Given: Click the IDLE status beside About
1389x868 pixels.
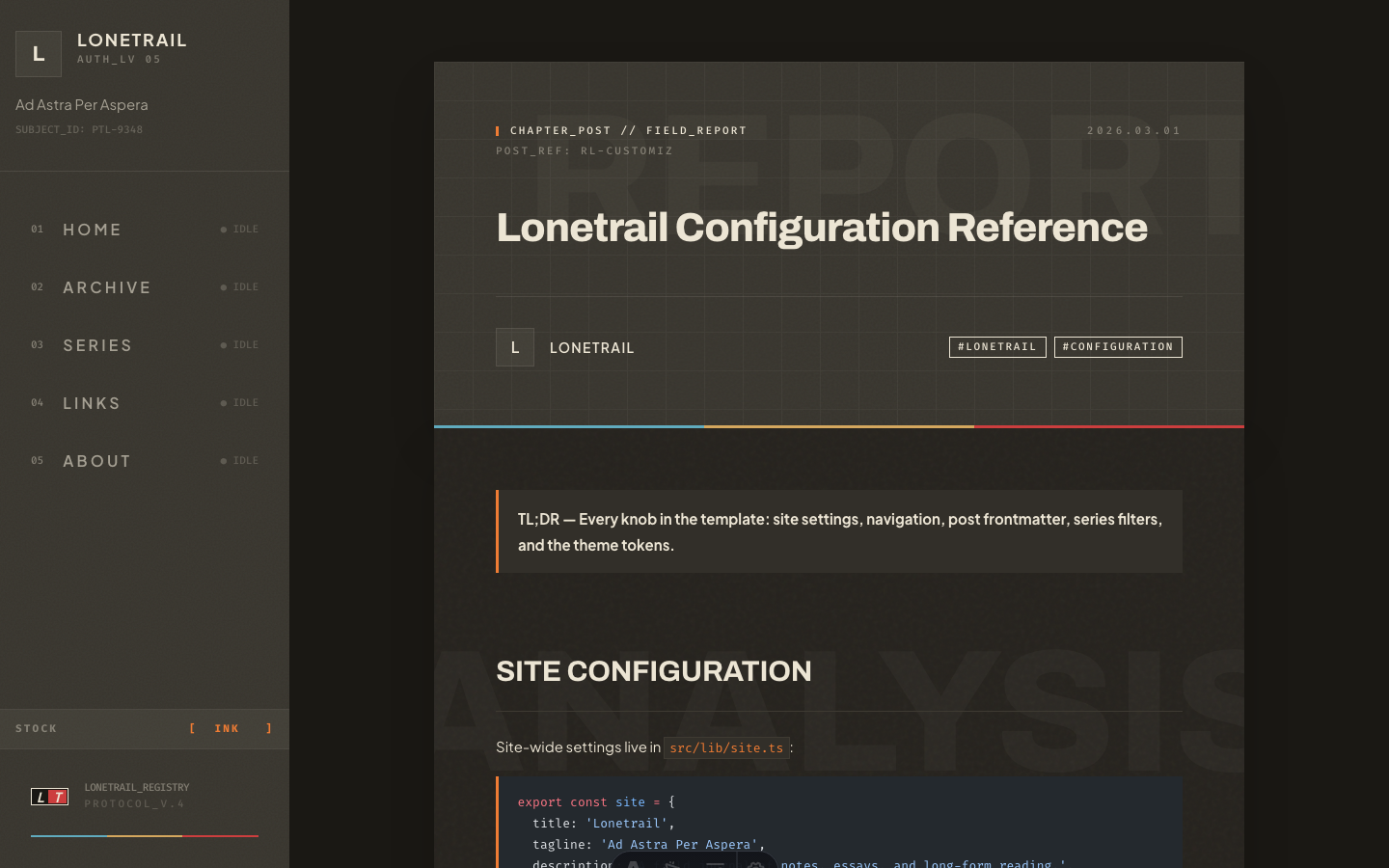Looking at the screenshot, I should point(239,461).
